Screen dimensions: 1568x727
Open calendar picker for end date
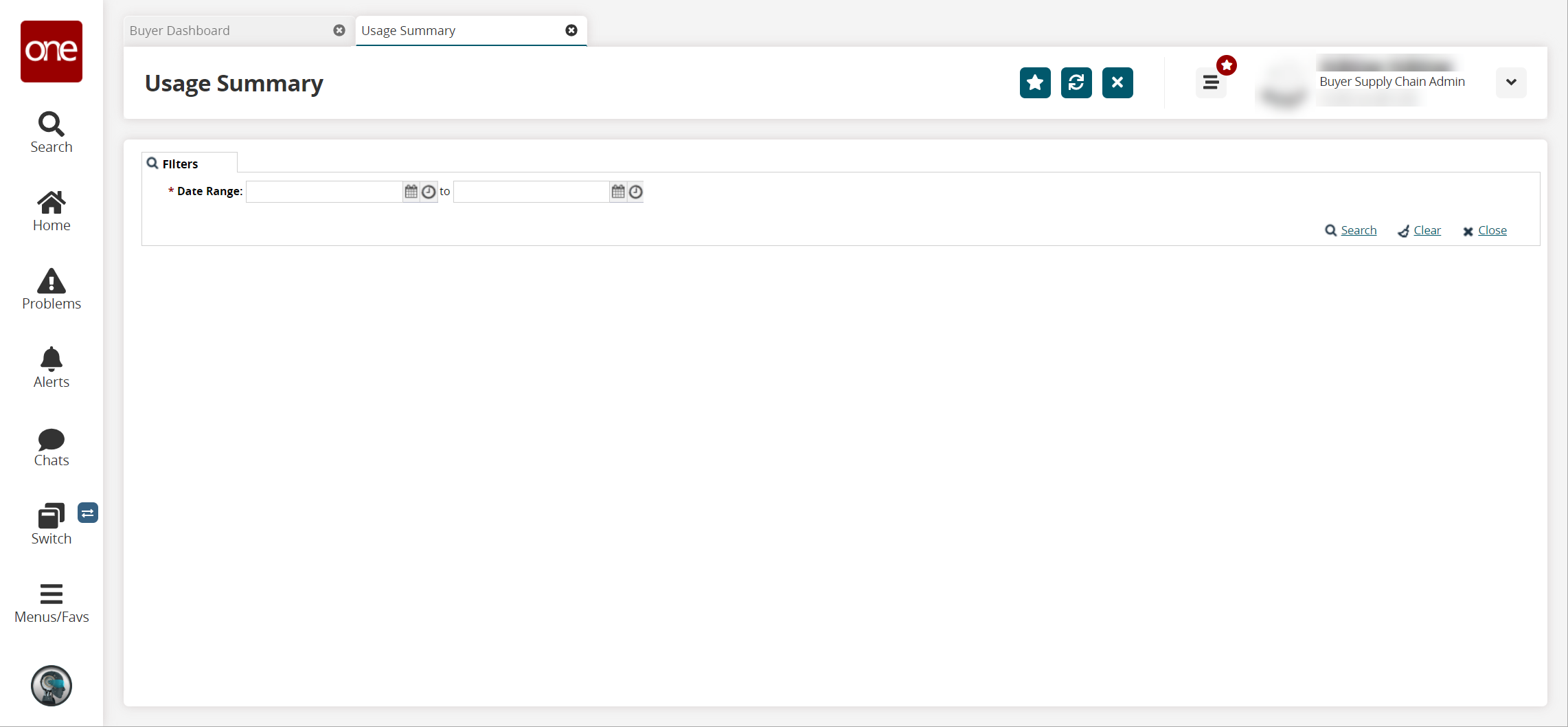pyautogui.click(x=618, y=192)
